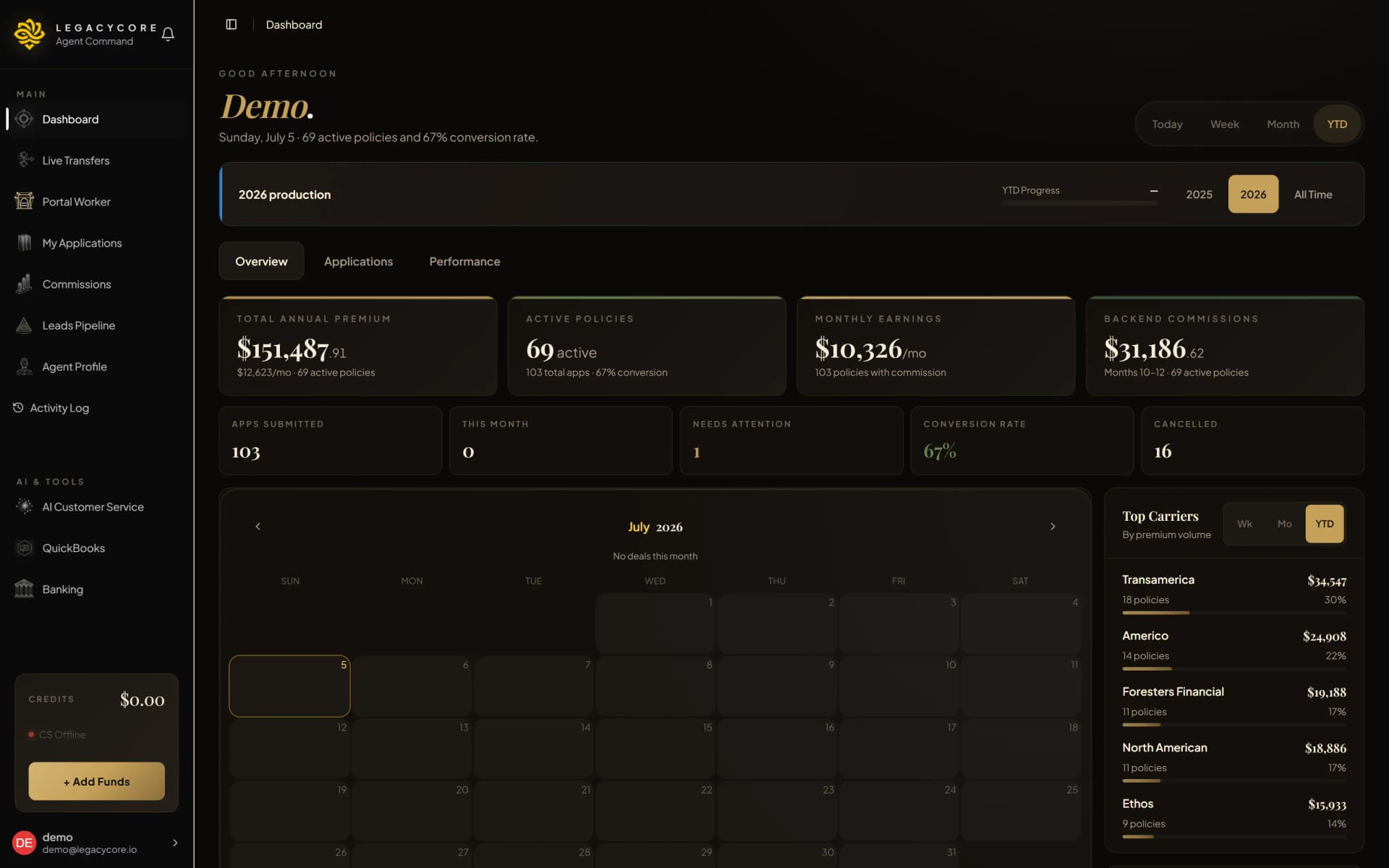The height and width of the screenshot is (868, 1389).
Task: Select YTD time range at top
Action: [1337, 124]
